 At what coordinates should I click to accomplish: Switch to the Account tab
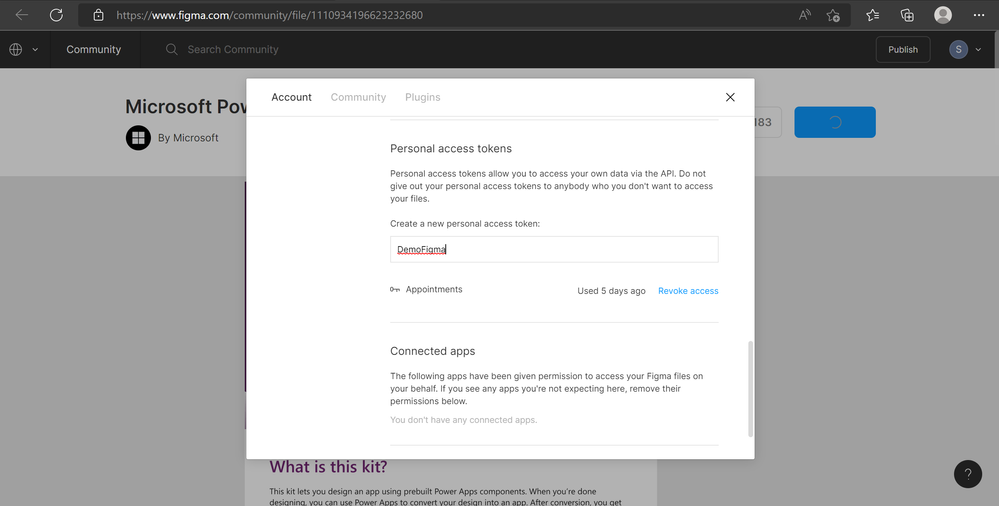tap(291, 97)
